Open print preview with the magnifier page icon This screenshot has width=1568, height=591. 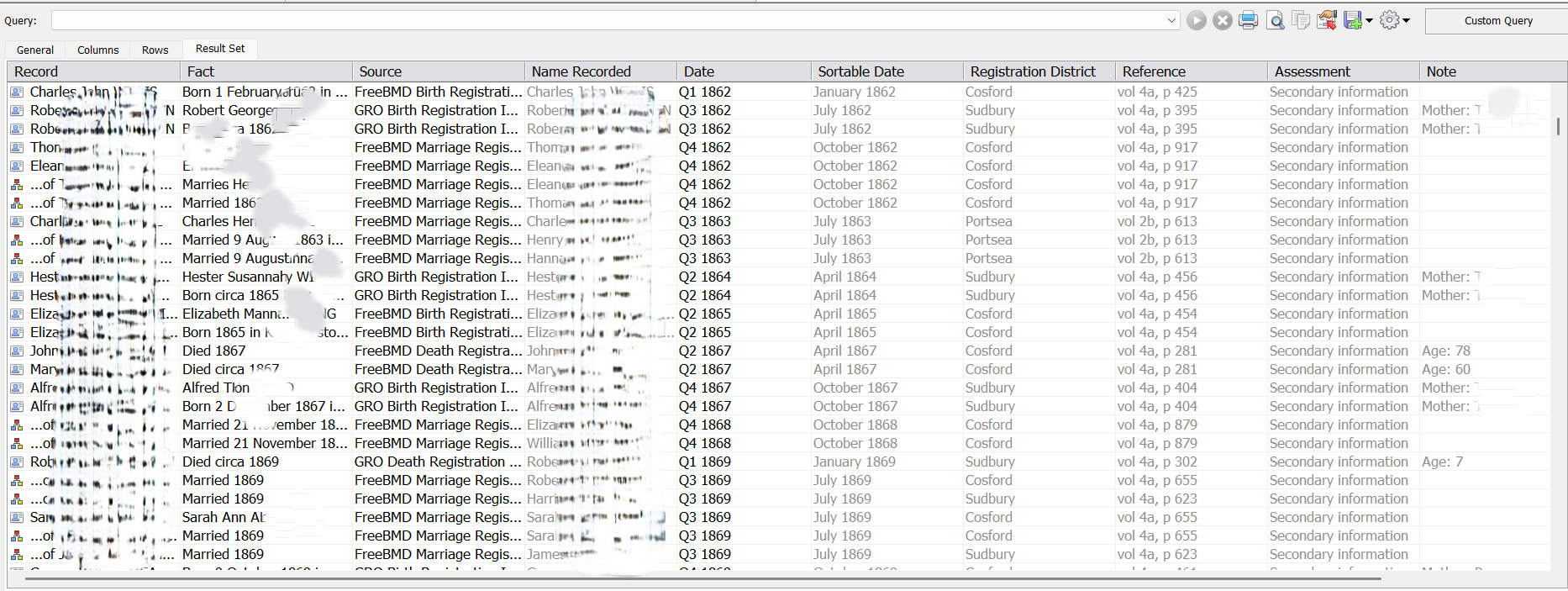[x=1276, y=20]
